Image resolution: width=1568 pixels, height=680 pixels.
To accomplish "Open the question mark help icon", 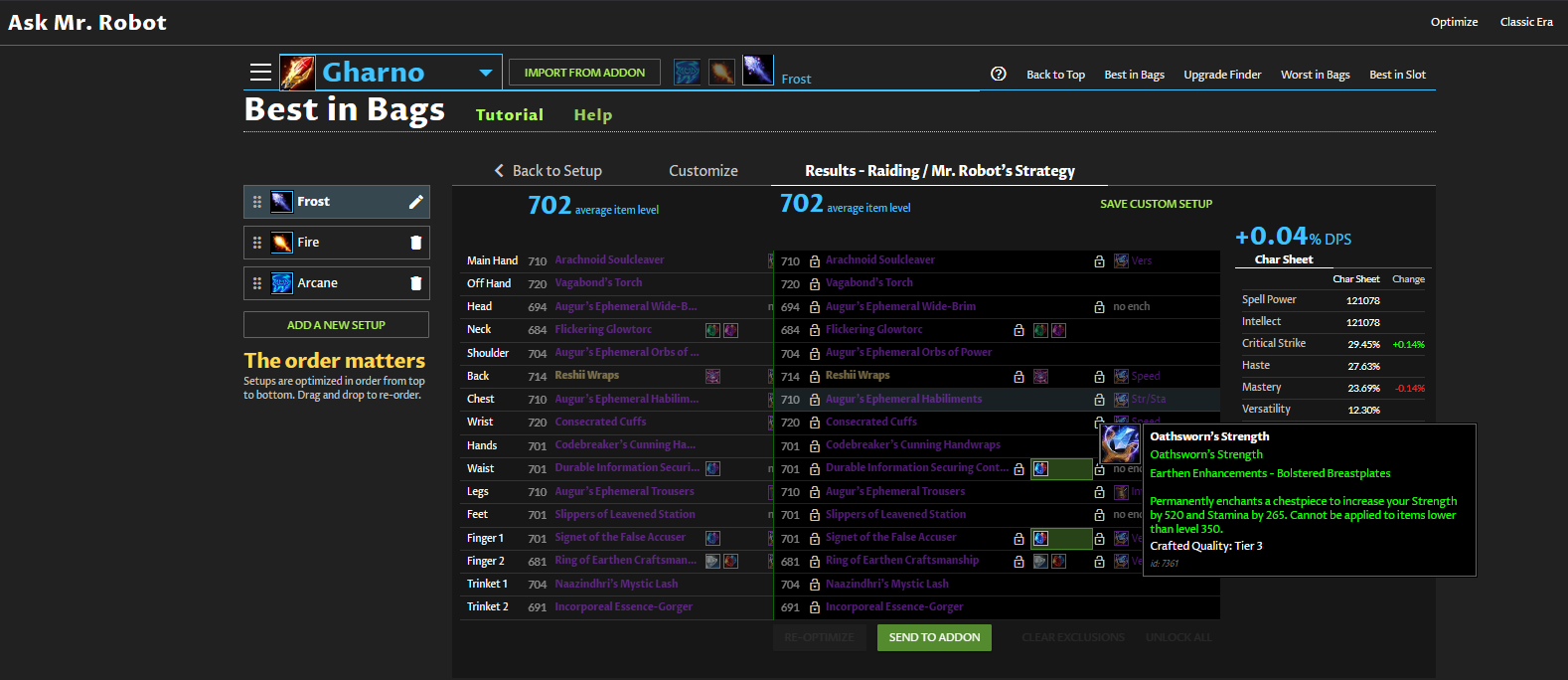I will (999, 74).
